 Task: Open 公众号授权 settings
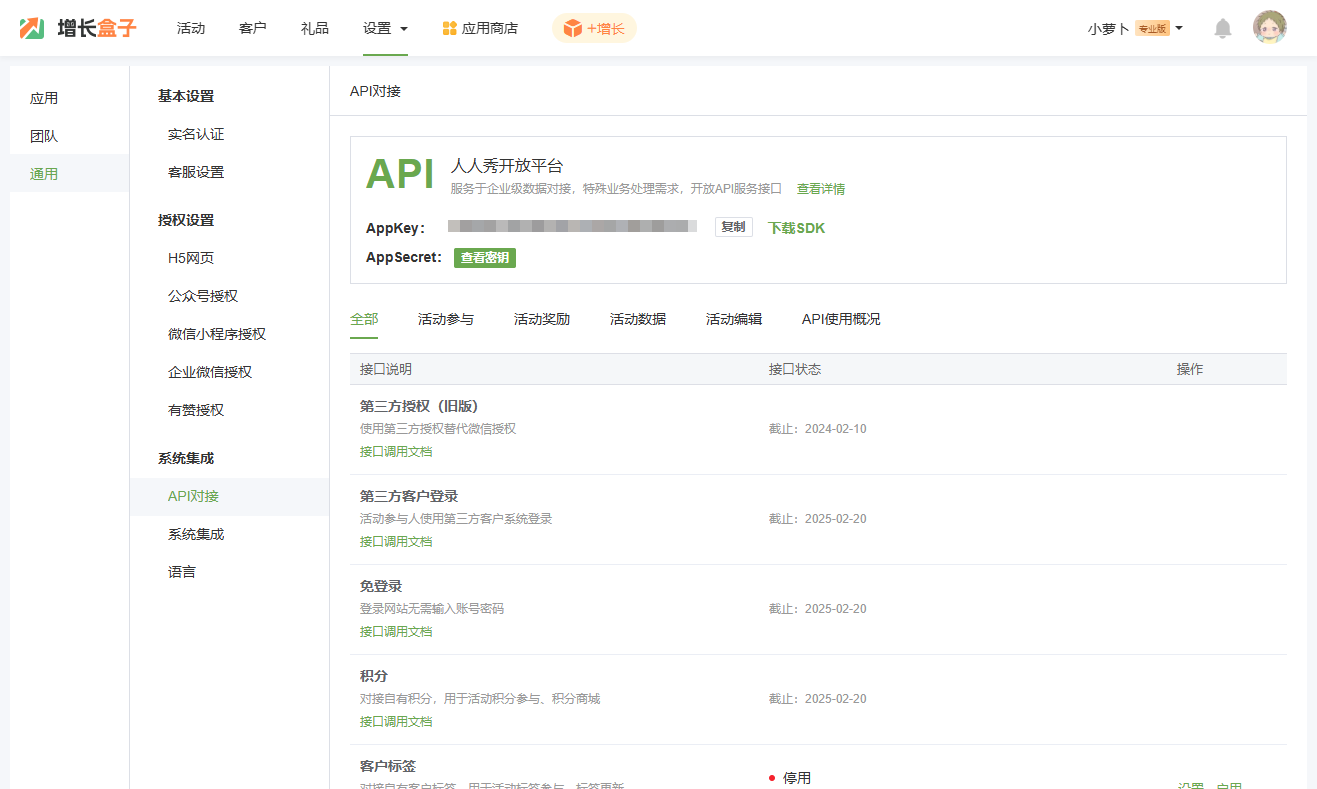tap(203, 296)
